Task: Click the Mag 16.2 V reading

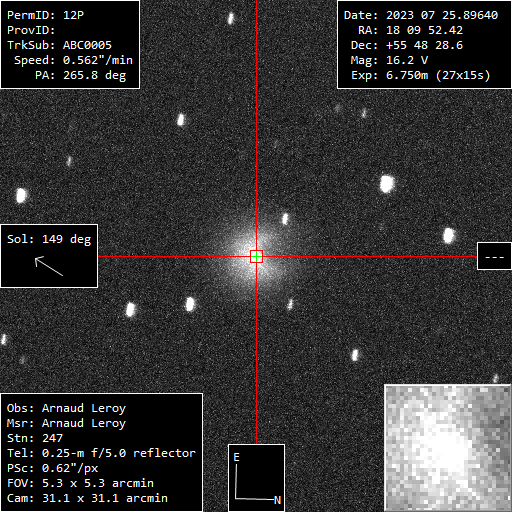Action: (x=389, y=60)
